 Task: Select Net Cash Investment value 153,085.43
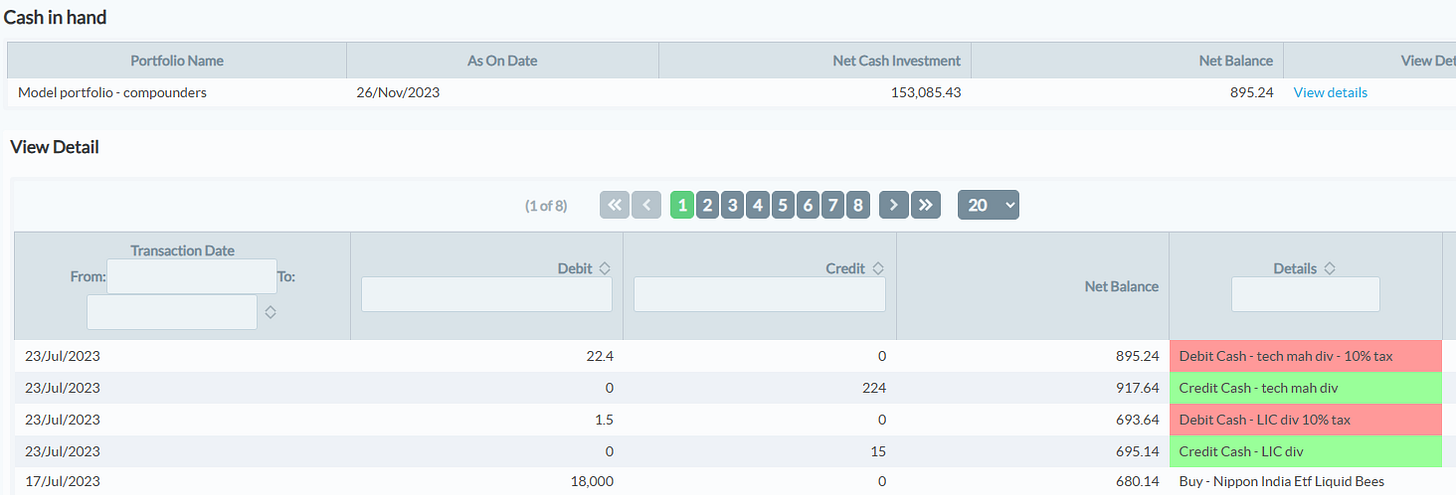(x=926, y=92)
